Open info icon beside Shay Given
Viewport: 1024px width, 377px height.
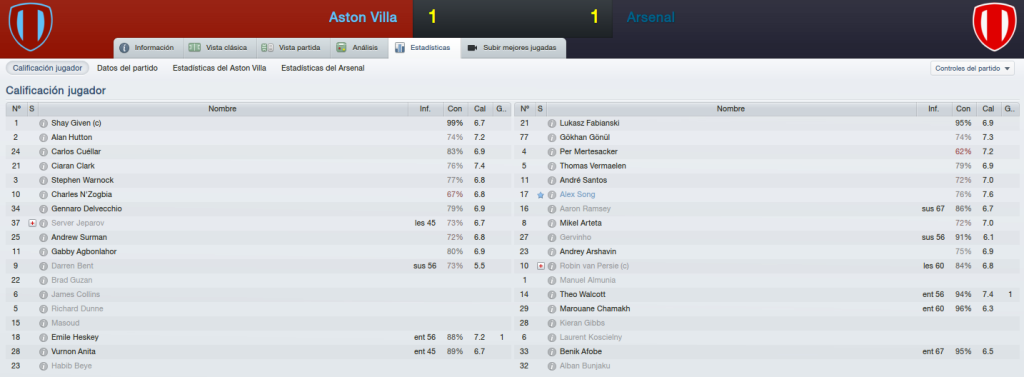click(43, 123)
